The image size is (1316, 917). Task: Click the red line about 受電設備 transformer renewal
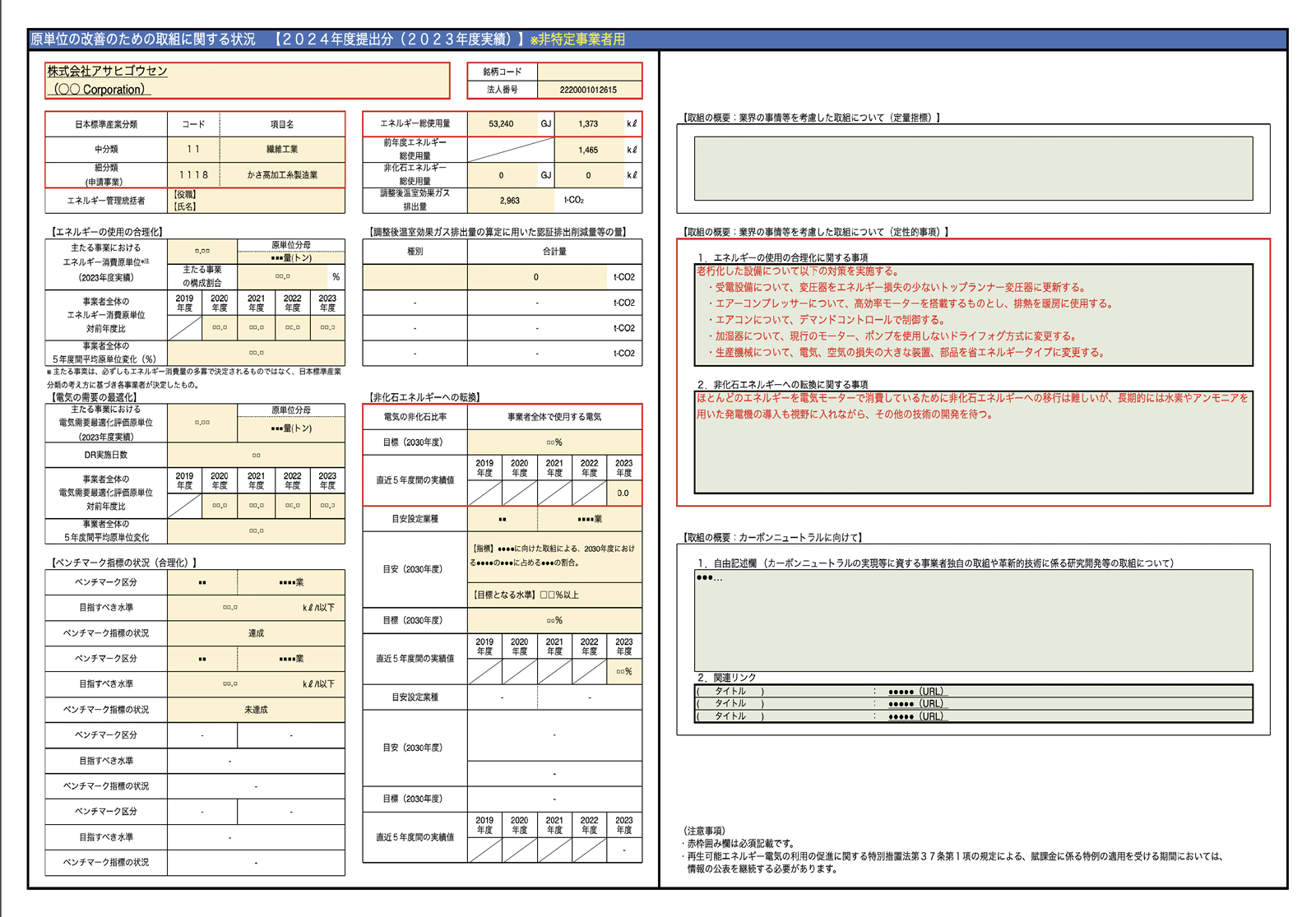[897, 288]
